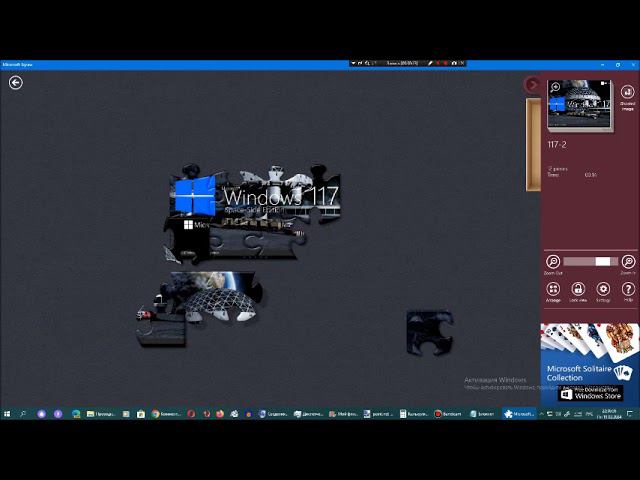Open the Help question mark
This screenshot has height=480, width=640.
pyautogui.click(x=628, y=289)
